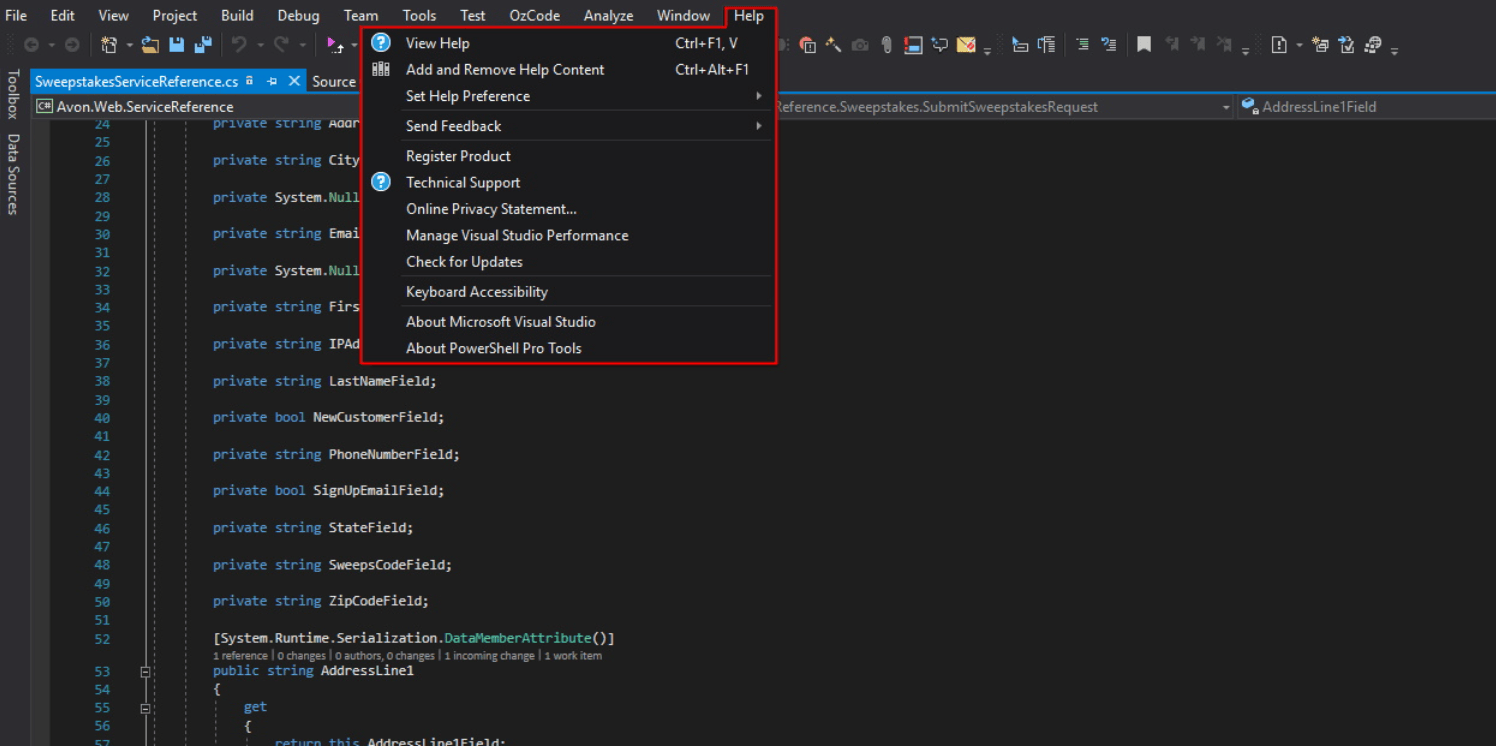Select Check for Updates from Help menu
This screenshot has width=1496, height=746.
[463, 261]
